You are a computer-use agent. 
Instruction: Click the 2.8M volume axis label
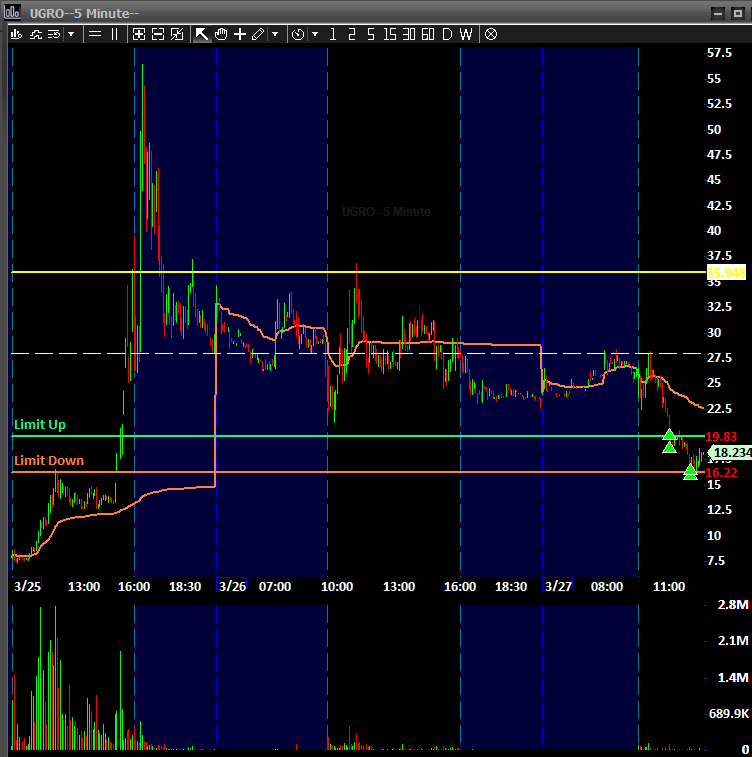(733, 604)
